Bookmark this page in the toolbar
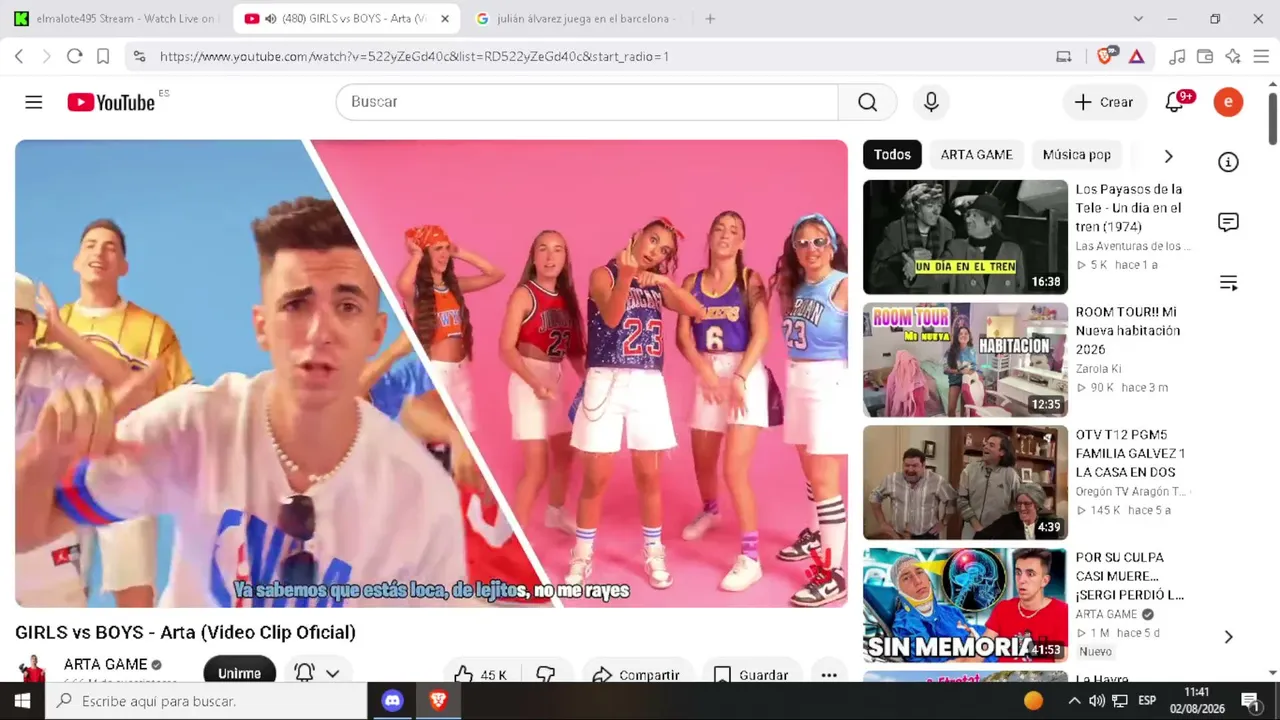The width and height of the screenshot is (1280, 720). coord(103,57)
